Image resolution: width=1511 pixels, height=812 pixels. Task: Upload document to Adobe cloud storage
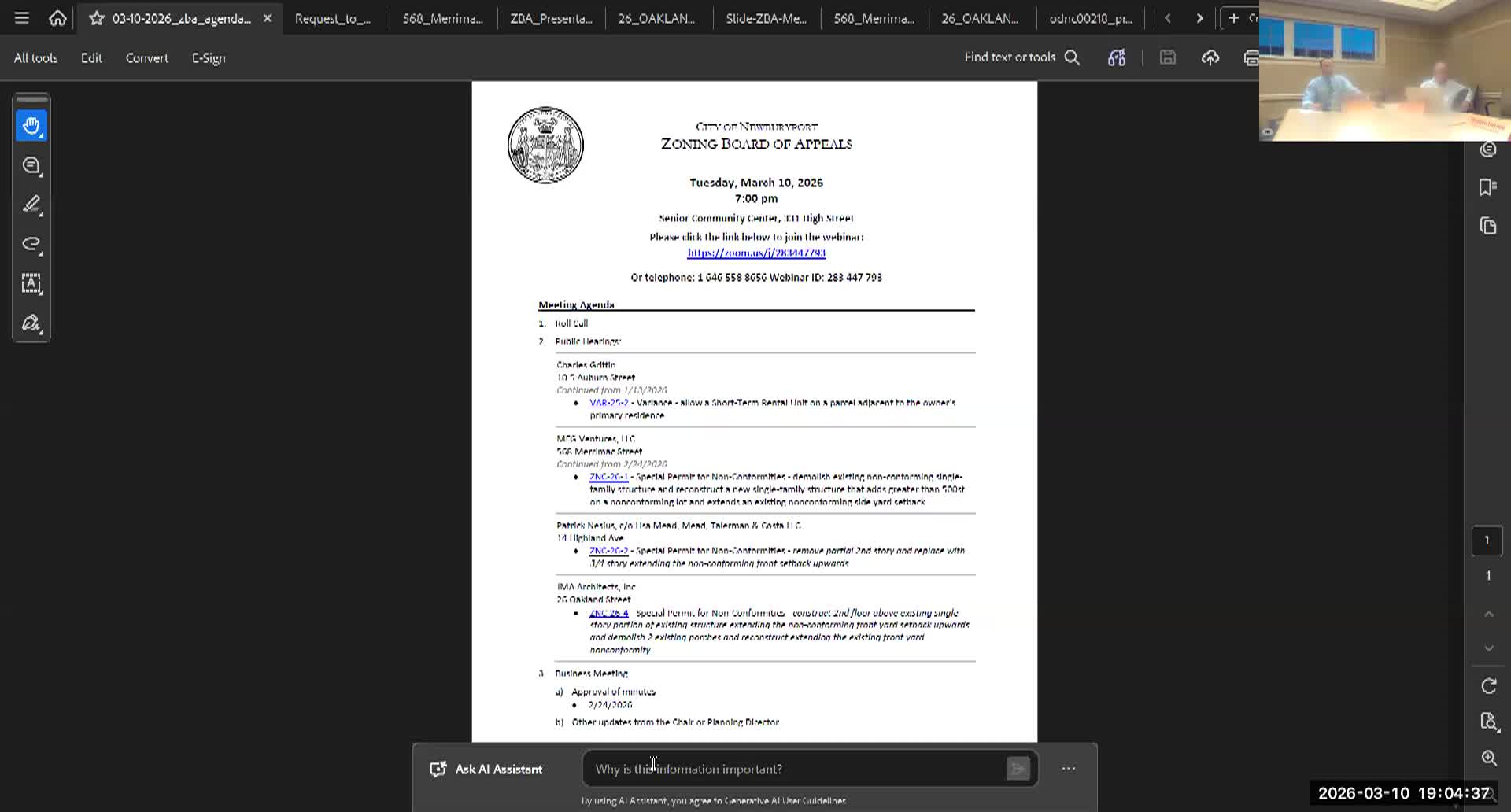(x=1210, y=57)
